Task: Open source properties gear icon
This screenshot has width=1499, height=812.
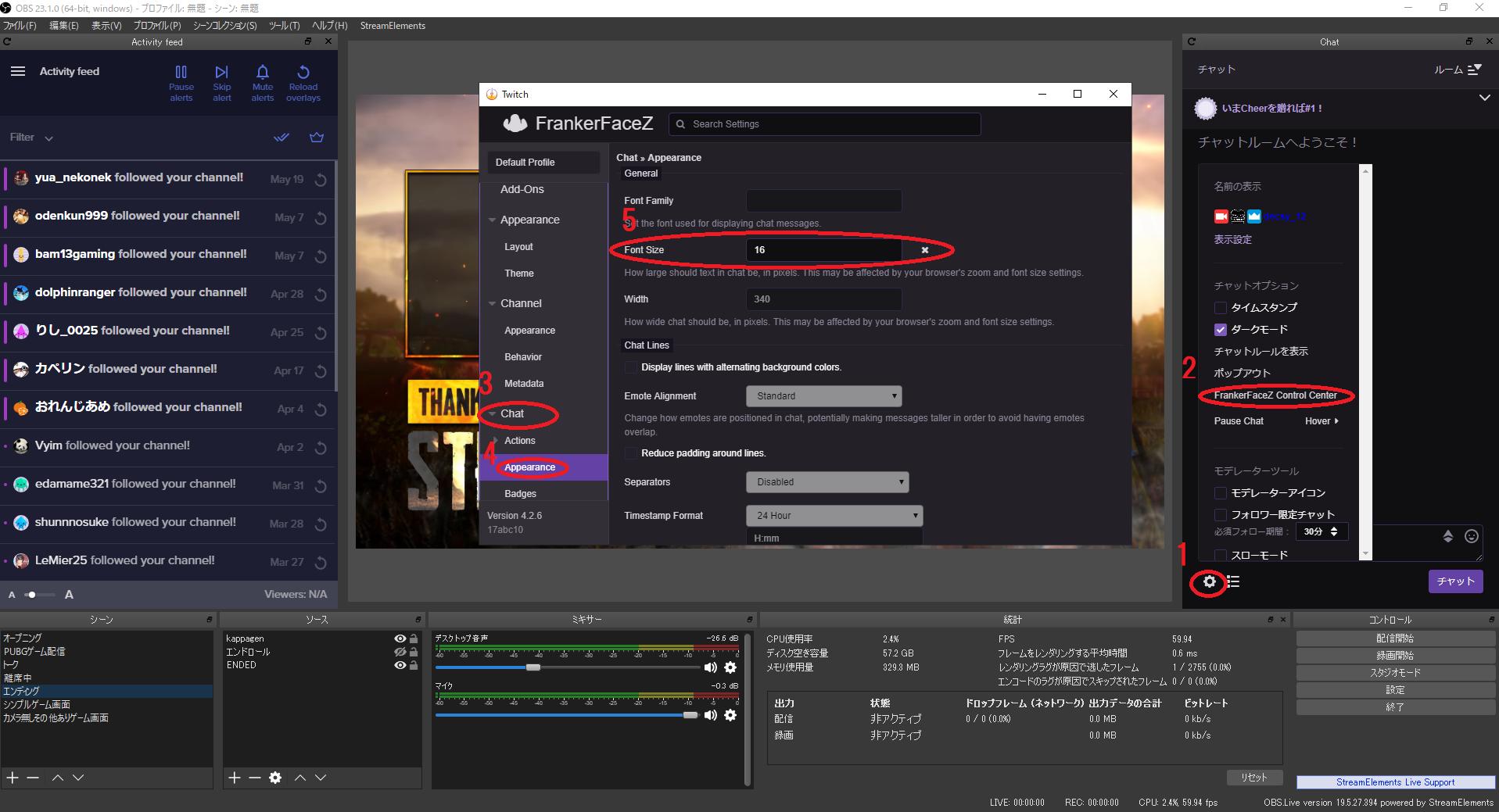Action: pyautogui.click(x=275, y=778)
